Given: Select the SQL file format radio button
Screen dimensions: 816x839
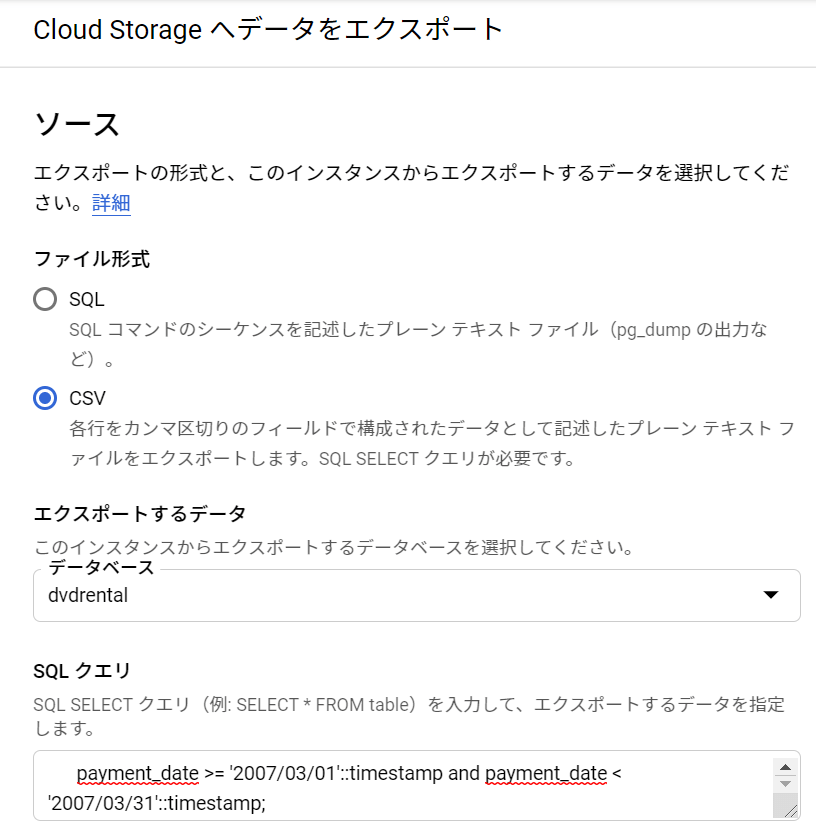Looking at the screenshot, I should 45,299.
